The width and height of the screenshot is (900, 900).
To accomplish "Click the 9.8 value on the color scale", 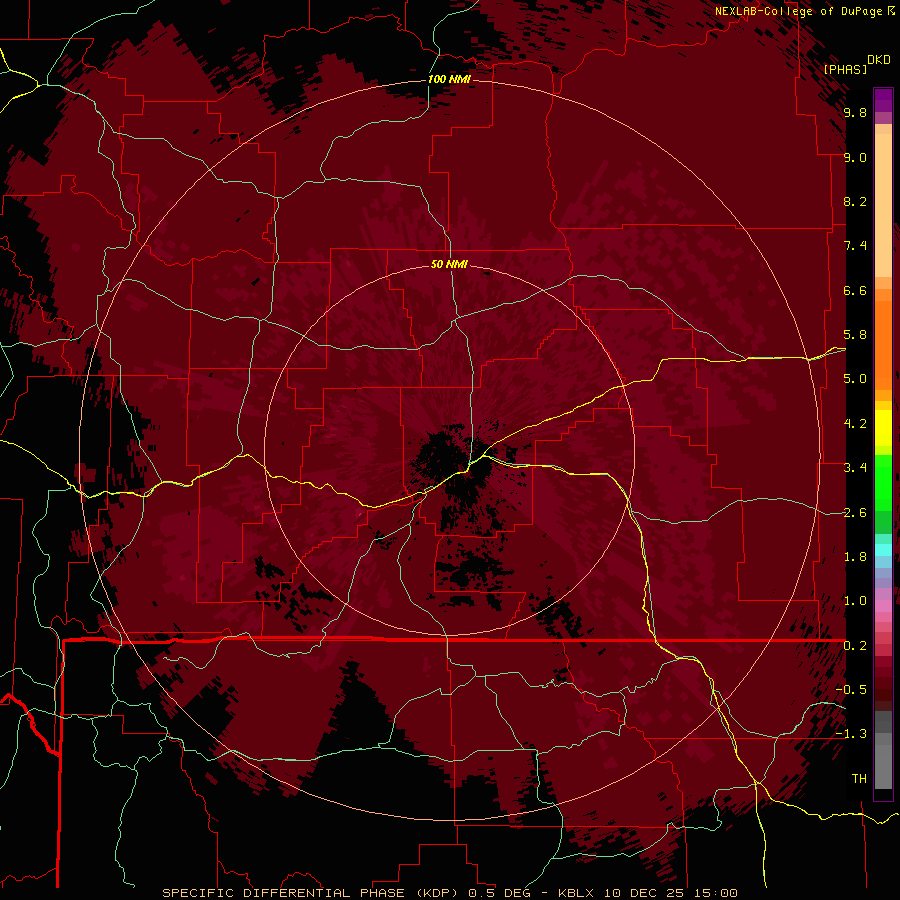I will tap(855, 112).
